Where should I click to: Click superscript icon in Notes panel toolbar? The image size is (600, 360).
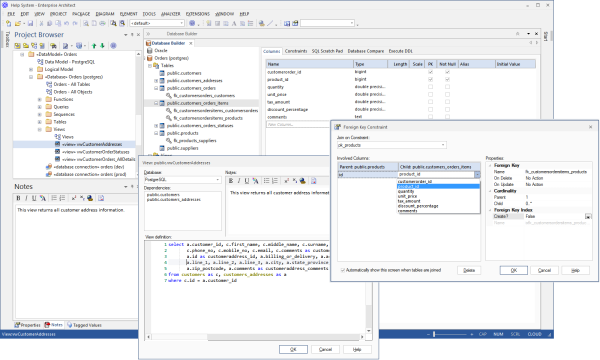click(x=74, y=198)
